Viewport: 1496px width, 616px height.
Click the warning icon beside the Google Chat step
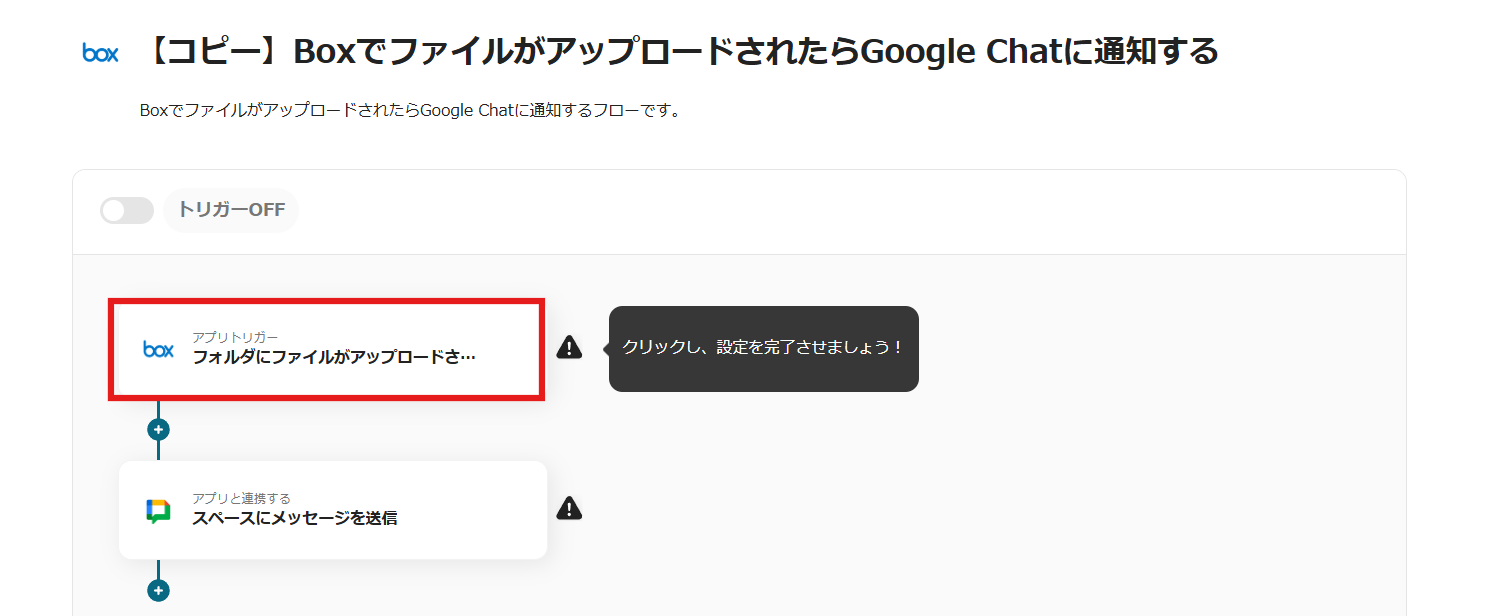click(569, 508)
